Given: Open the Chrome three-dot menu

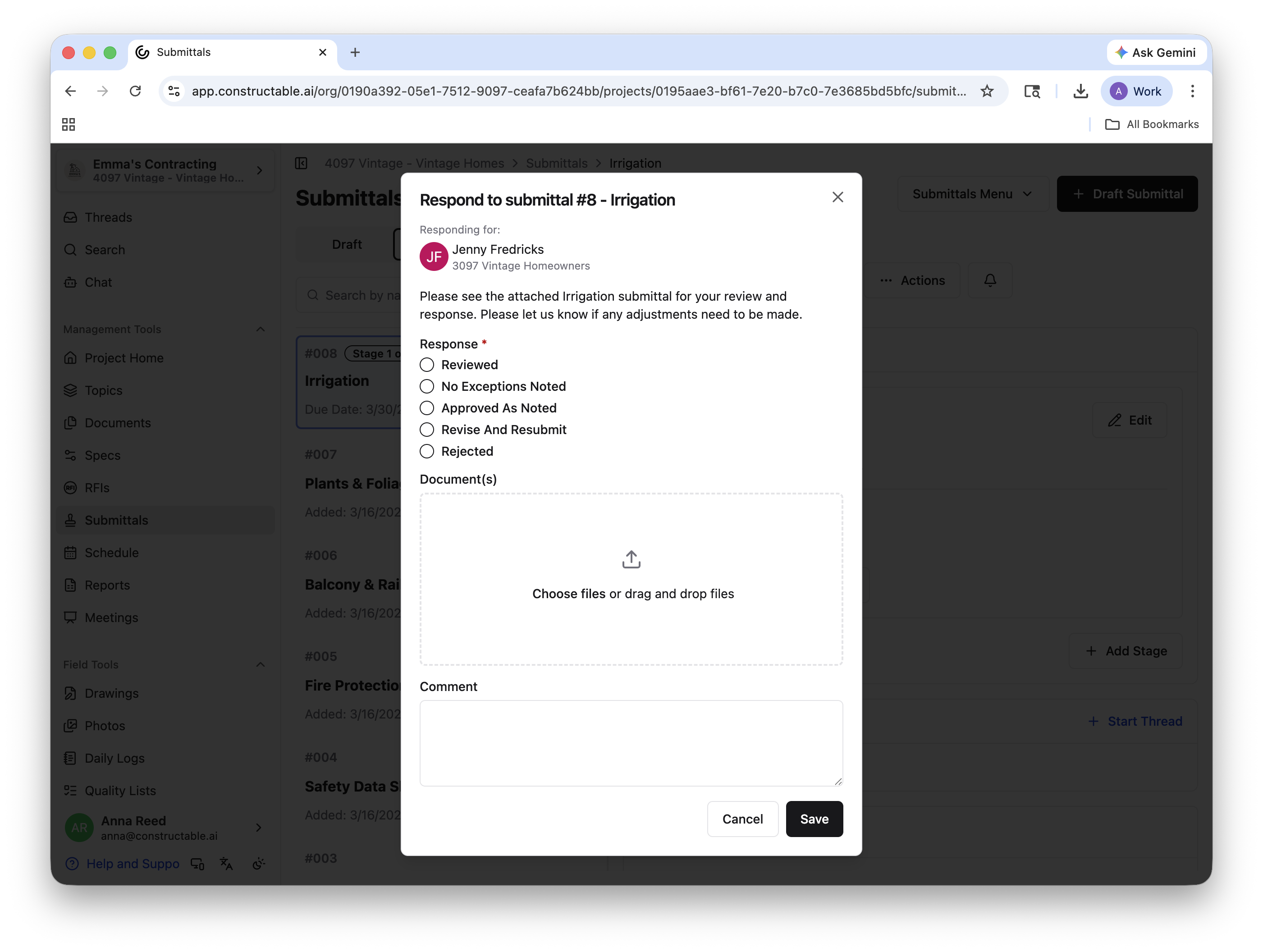Looking at the screenshot, I should (x=1192, y=92).
